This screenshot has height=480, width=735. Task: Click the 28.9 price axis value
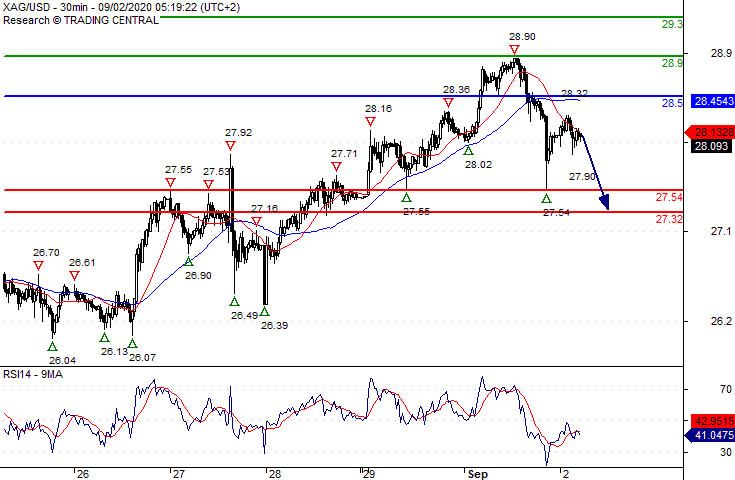click(721, 53)
